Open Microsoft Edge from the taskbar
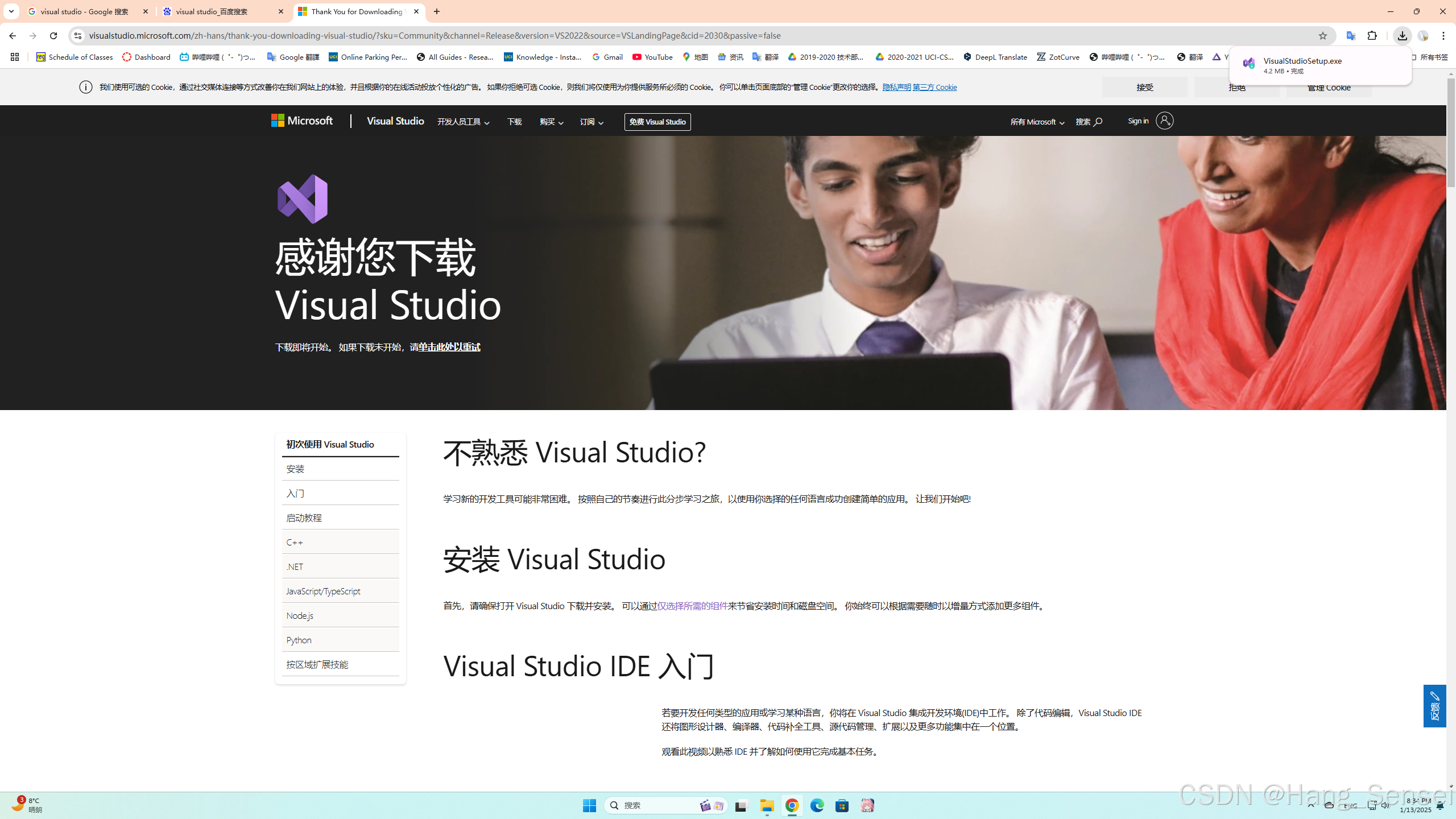 click(x=817, y=805)
